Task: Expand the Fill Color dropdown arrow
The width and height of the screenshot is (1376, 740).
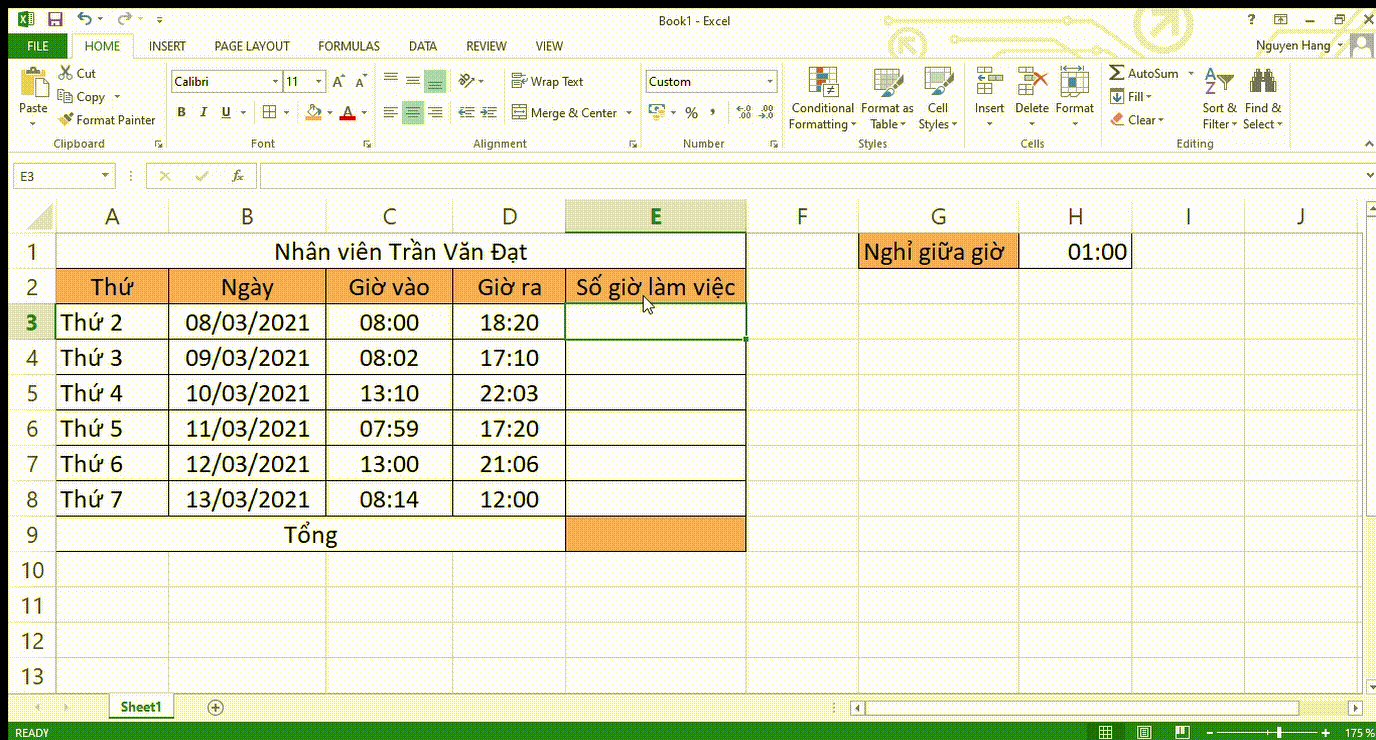Action: (329, 113)
